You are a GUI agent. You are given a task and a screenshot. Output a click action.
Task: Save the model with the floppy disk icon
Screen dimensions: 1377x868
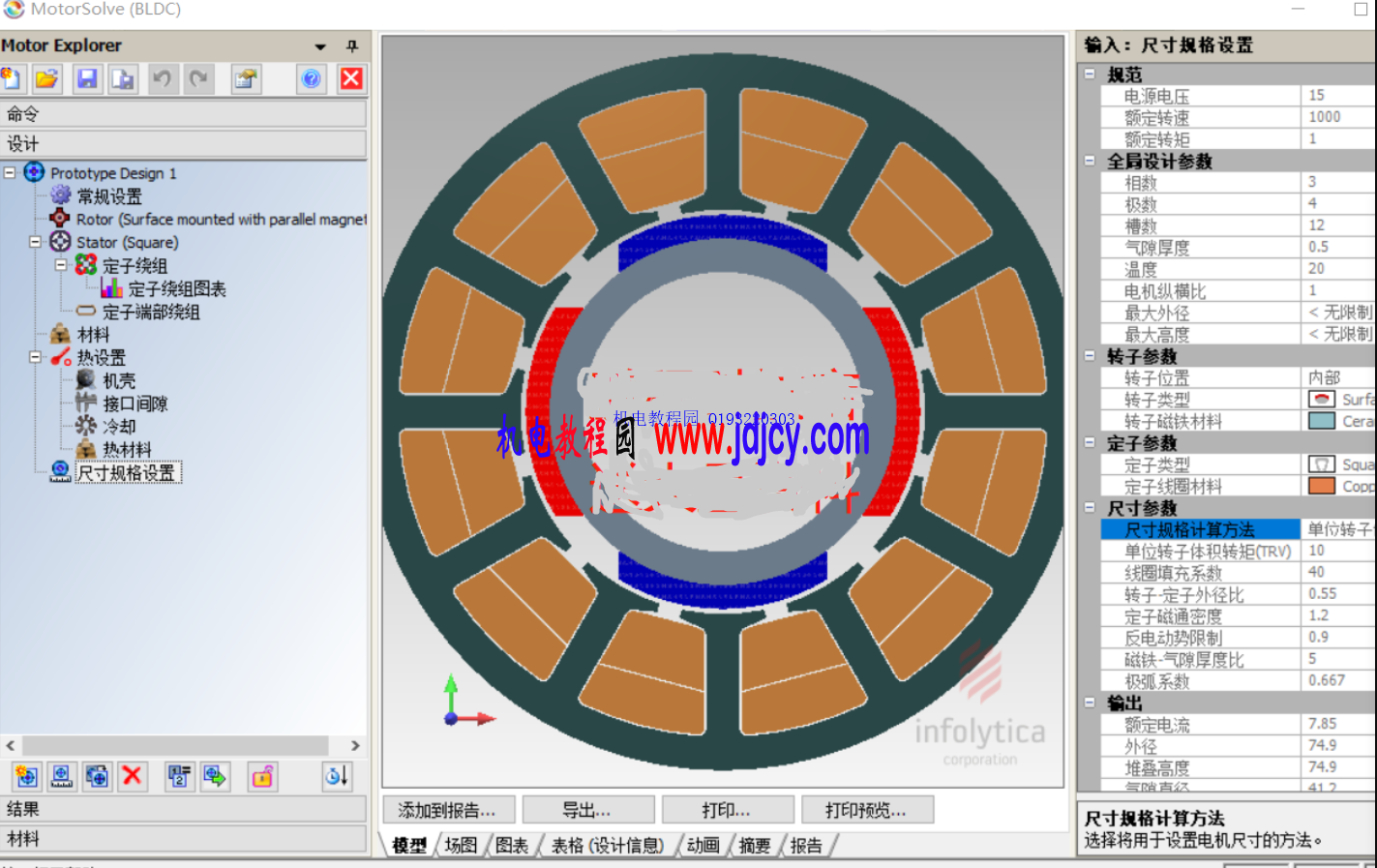point(87,78)
